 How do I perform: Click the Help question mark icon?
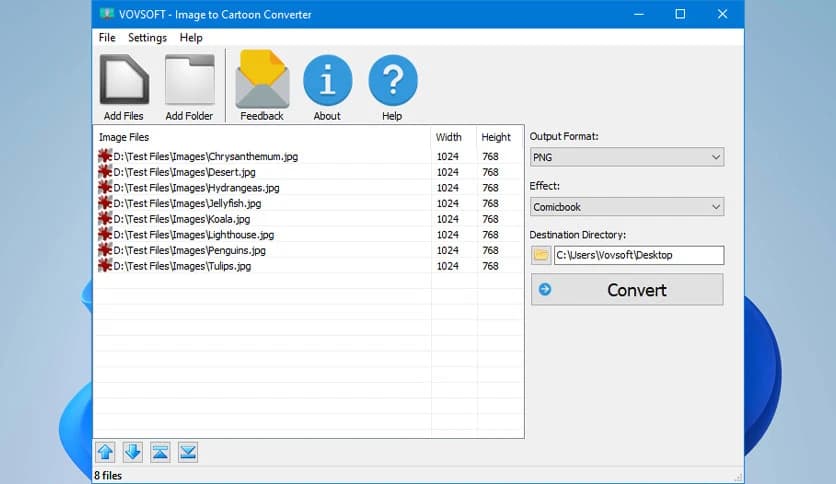[x=392, y=80]
